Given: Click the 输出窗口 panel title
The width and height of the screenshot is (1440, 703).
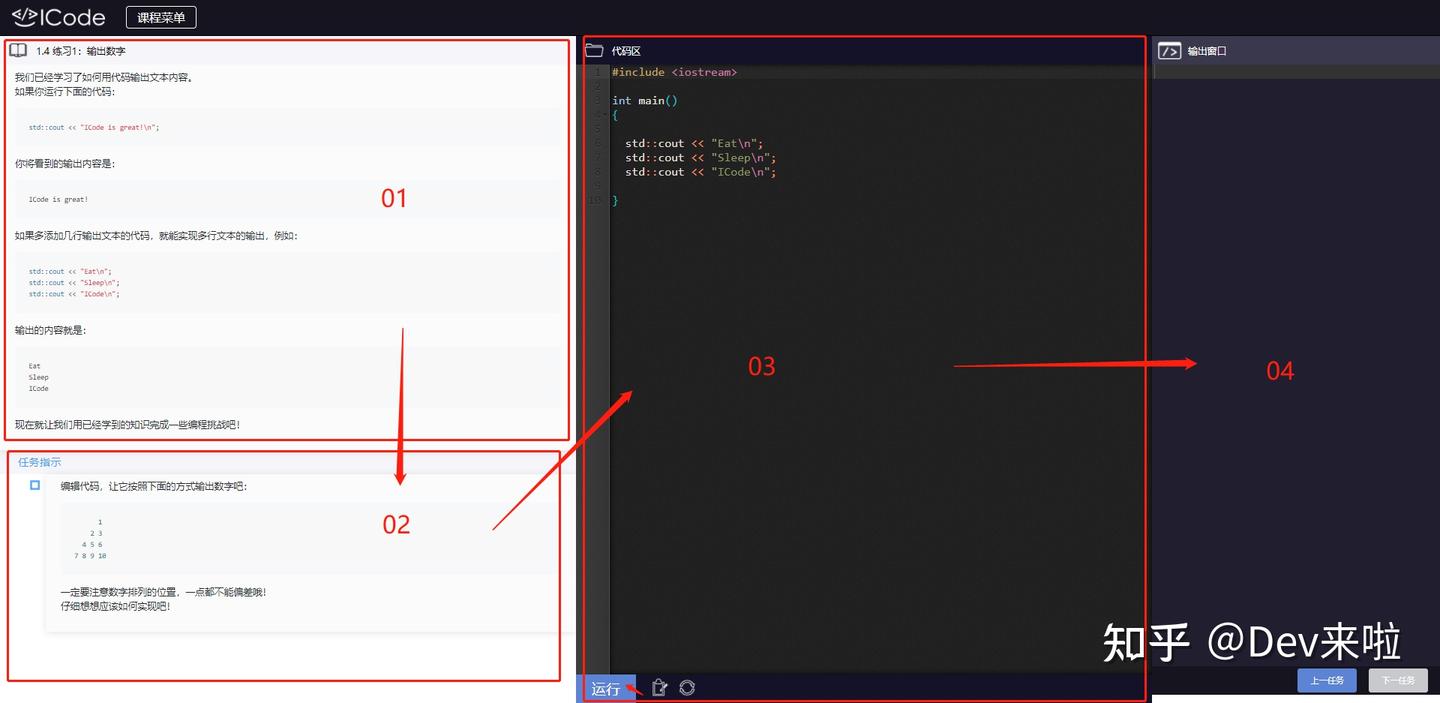Looking at the screenshot, I should point(1207,51).
